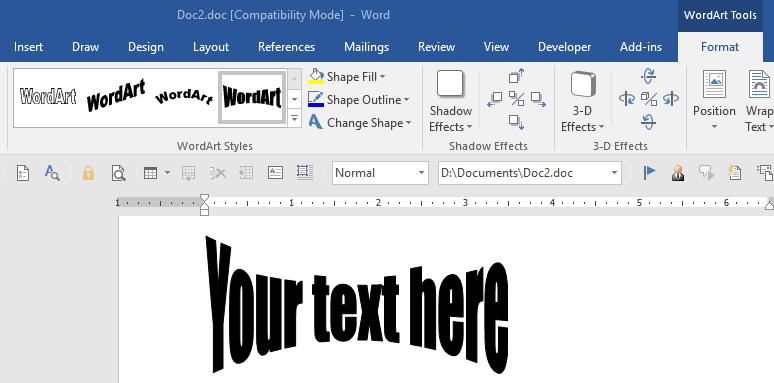Switch to the Insert tab
The width and height of the screenshot is (774, 383).
(28, 47)
